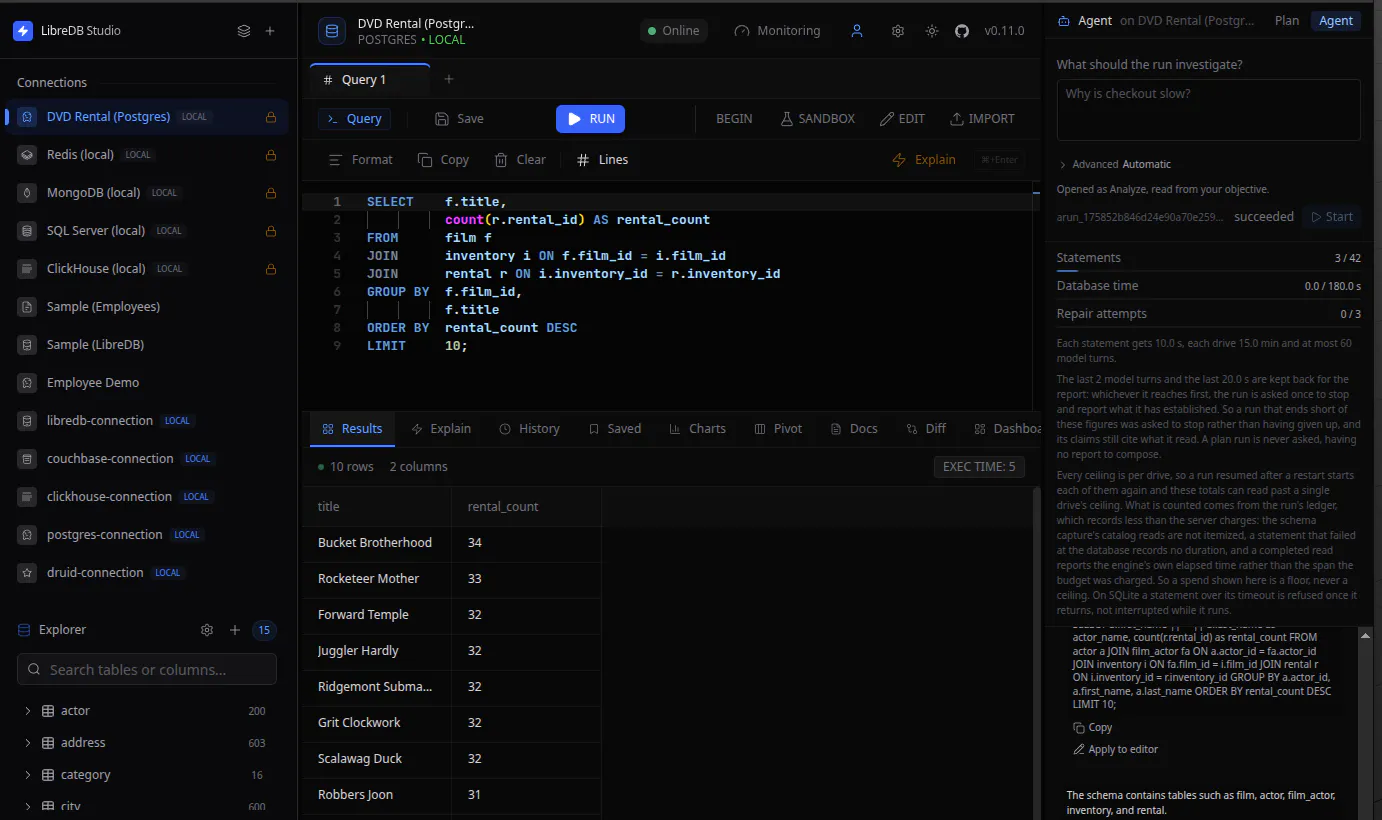Switch to the lower Explain tab
This screenshot has height=820, width=1382.
(x=441, y=429)
